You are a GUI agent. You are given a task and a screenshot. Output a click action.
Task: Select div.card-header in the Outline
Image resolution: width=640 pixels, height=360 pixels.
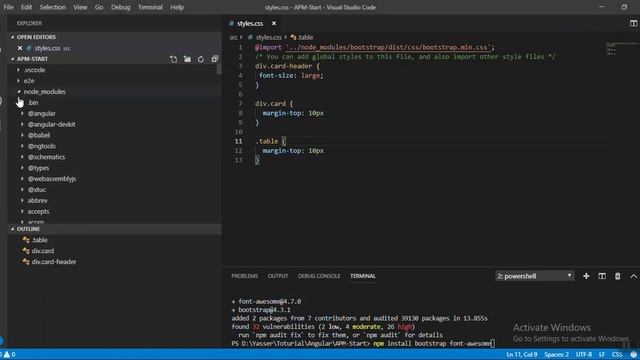(x=53, y=262)
